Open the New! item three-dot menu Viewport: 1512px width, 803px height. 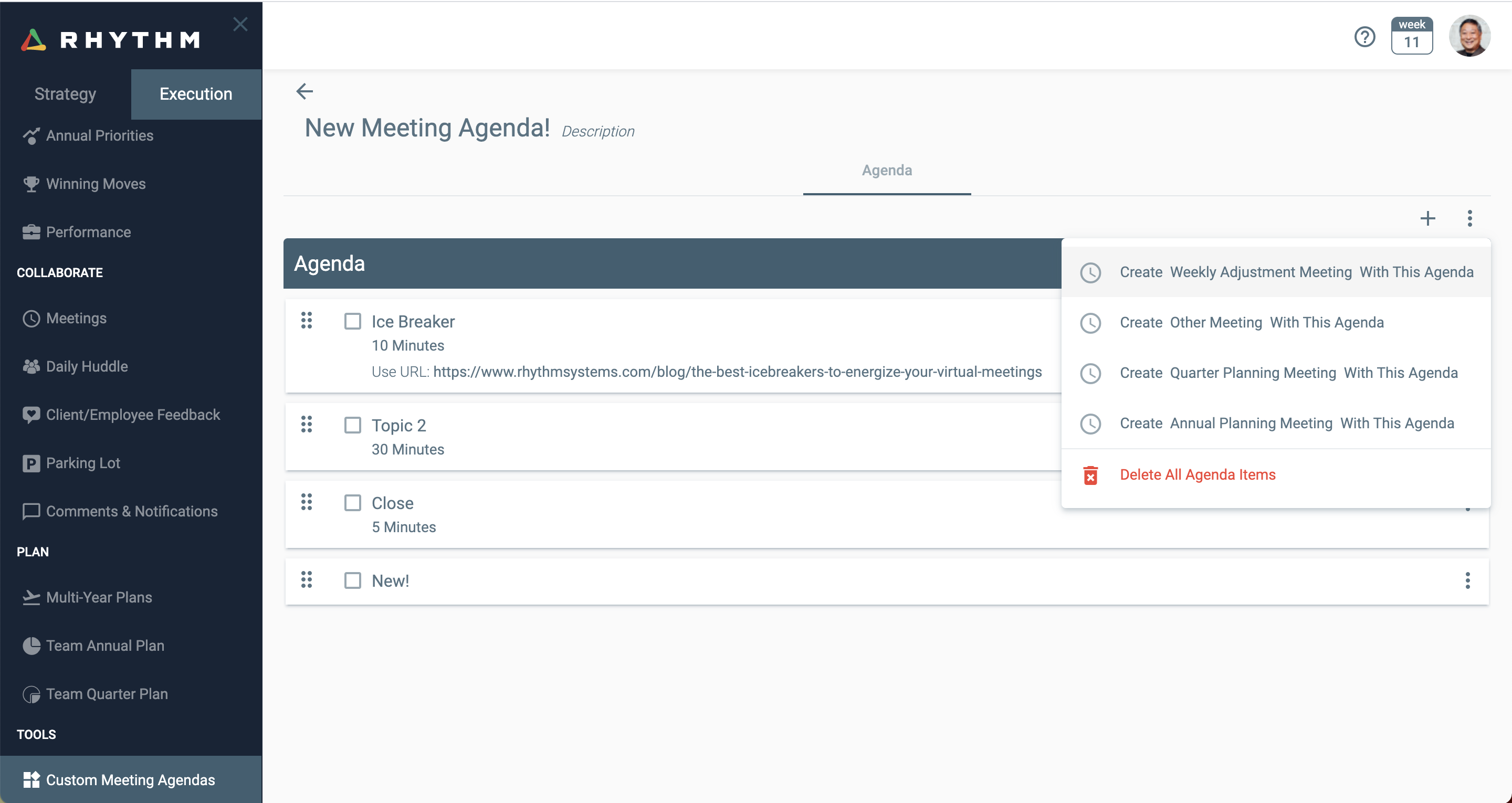[x=1467, y=580]
